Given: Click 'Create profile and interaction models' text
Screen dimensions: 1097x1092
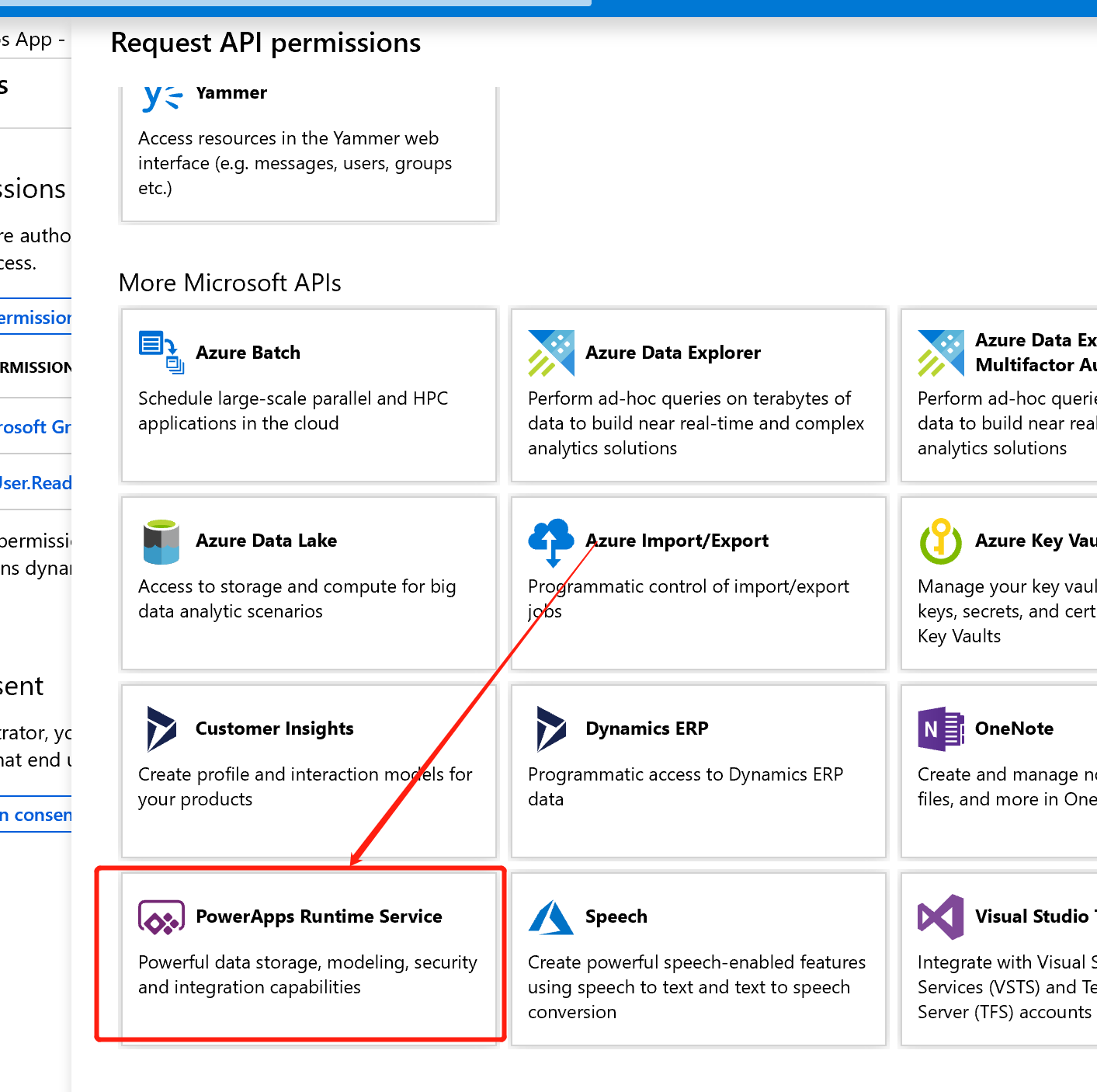Looking at the screenshot, I should [x=305, y=787].
